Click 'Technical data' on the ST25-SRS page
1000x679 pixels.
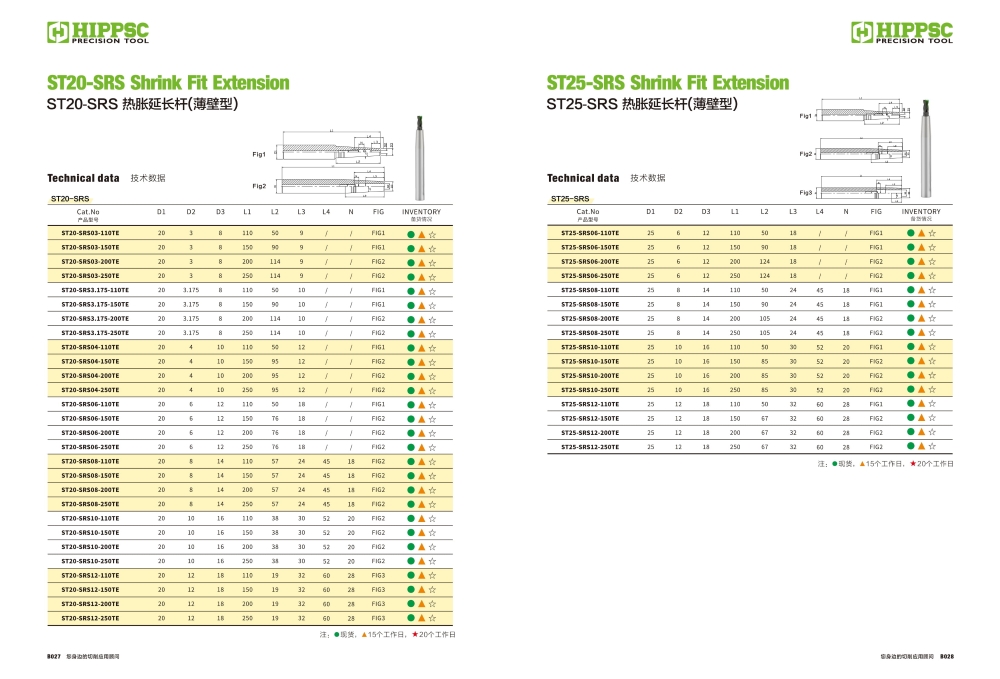click(x=583, y=179)
